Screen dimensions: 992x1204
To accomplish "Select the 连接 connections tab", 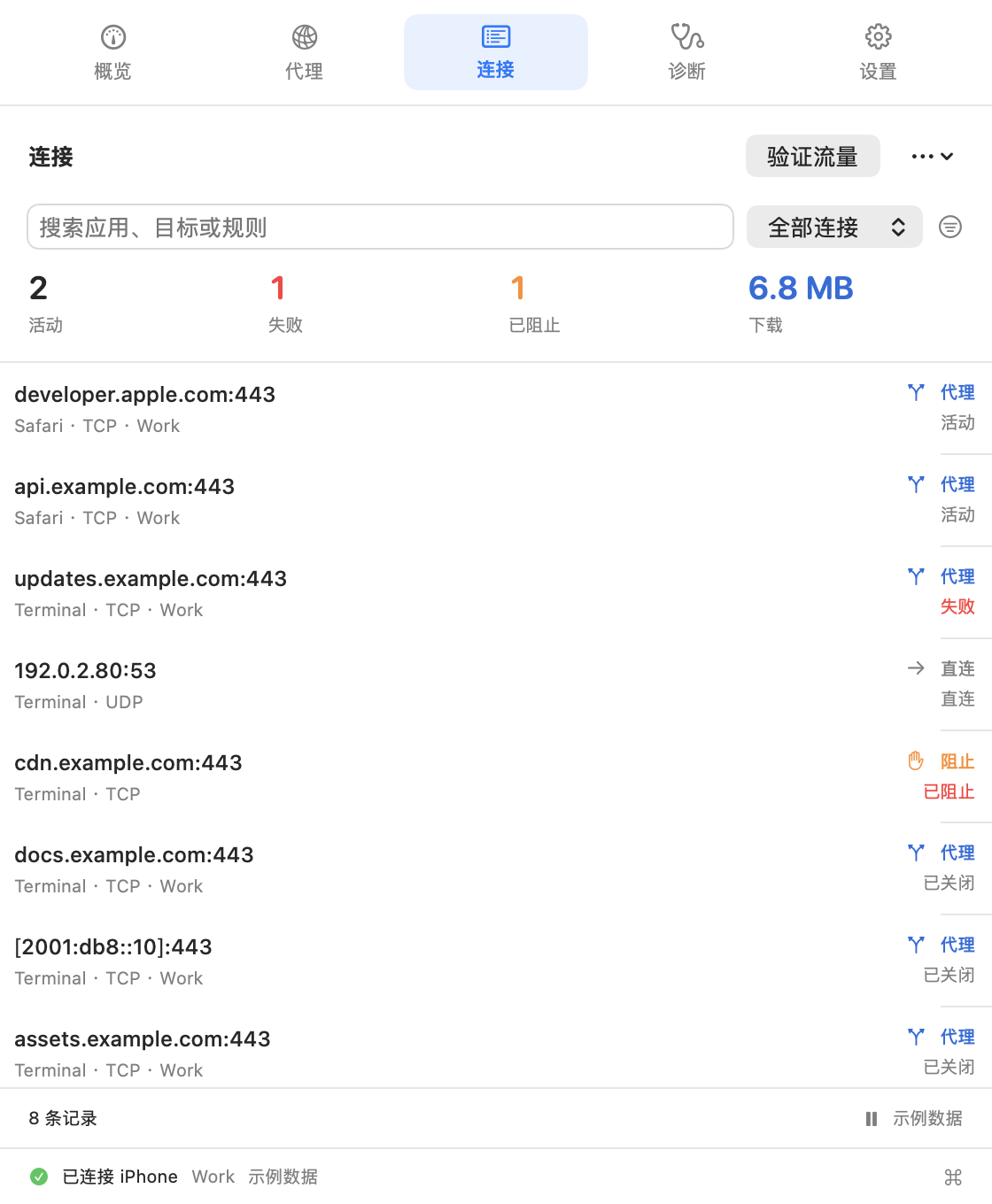I will coord(496,52).
